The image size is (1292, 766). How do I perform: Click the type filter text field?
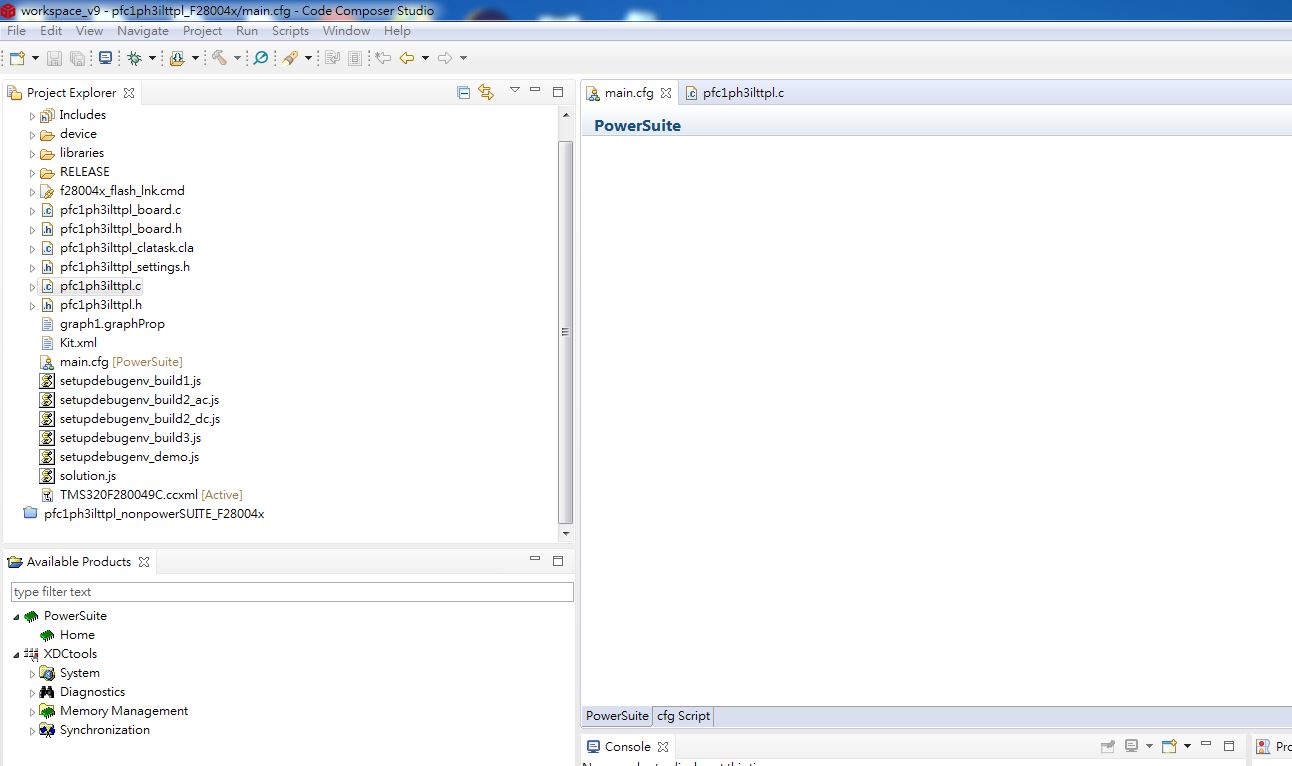tap(292, 592)
